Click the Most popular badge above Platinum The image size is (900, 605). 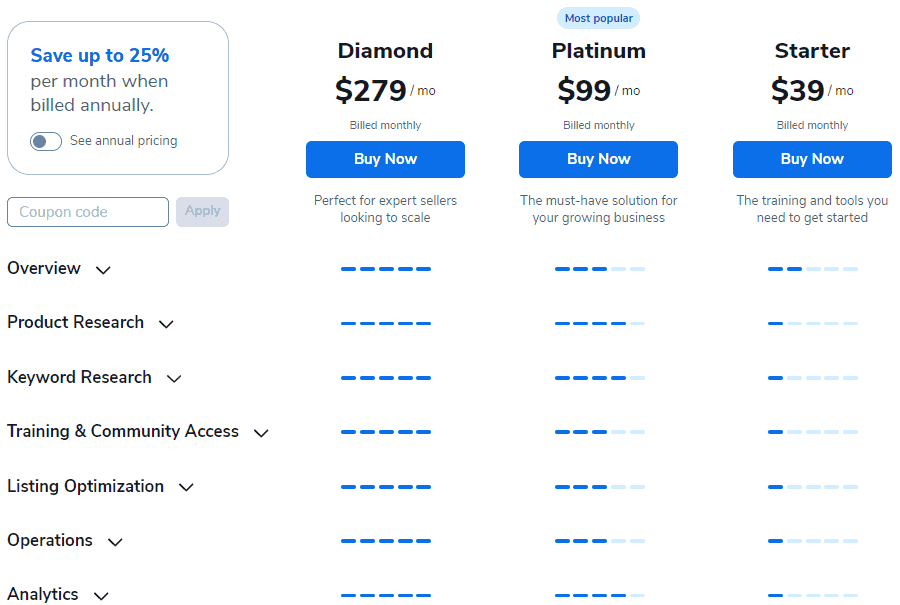click(x=598, y=18)
